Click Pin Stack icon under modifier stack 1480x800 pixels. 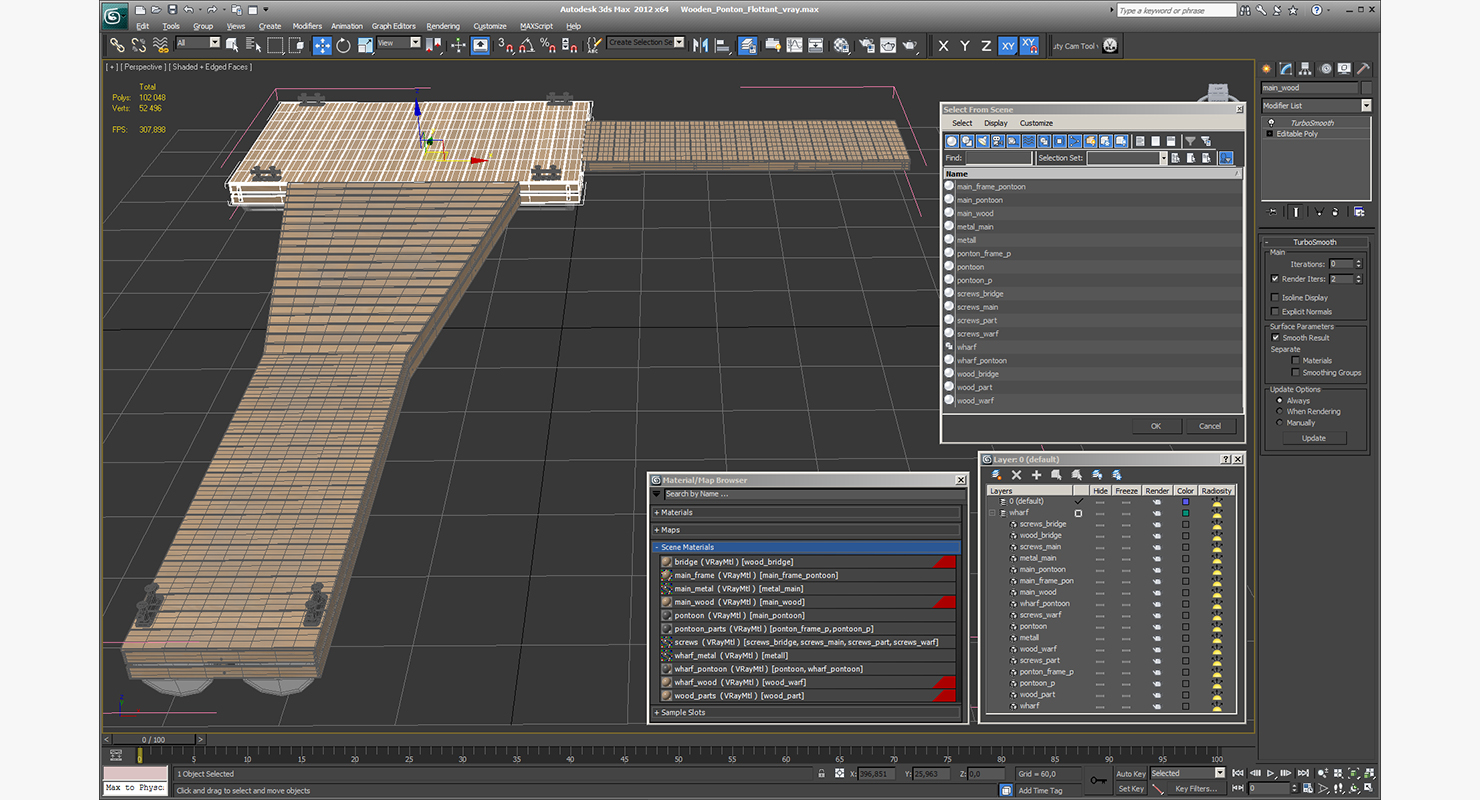point(1272,211)
